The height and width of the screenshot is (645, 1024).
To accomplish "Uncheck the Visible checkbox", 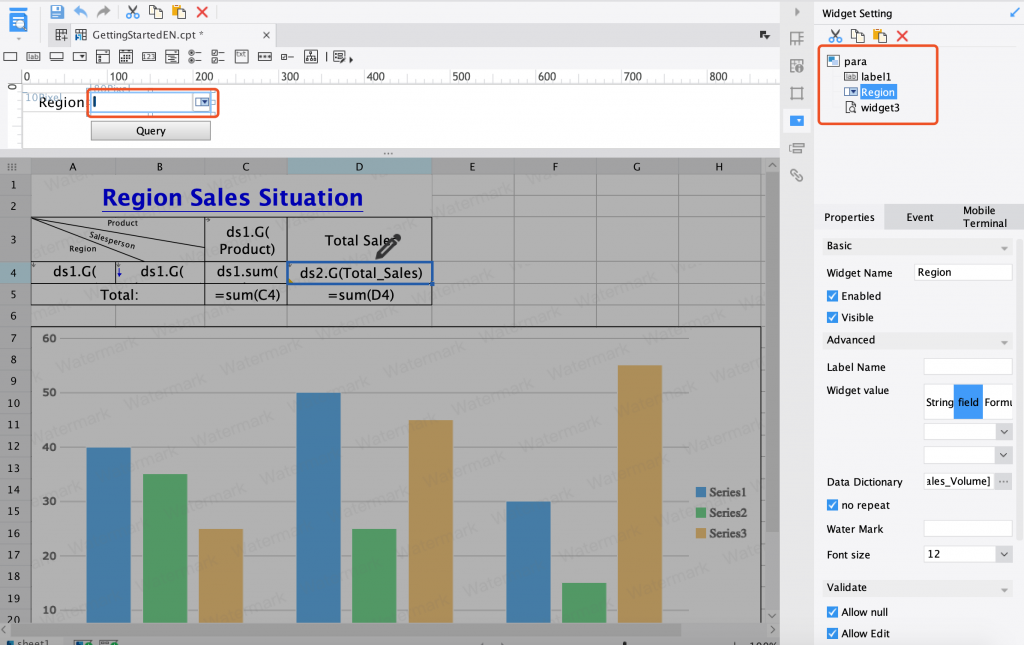I will [x=833, y=317].
